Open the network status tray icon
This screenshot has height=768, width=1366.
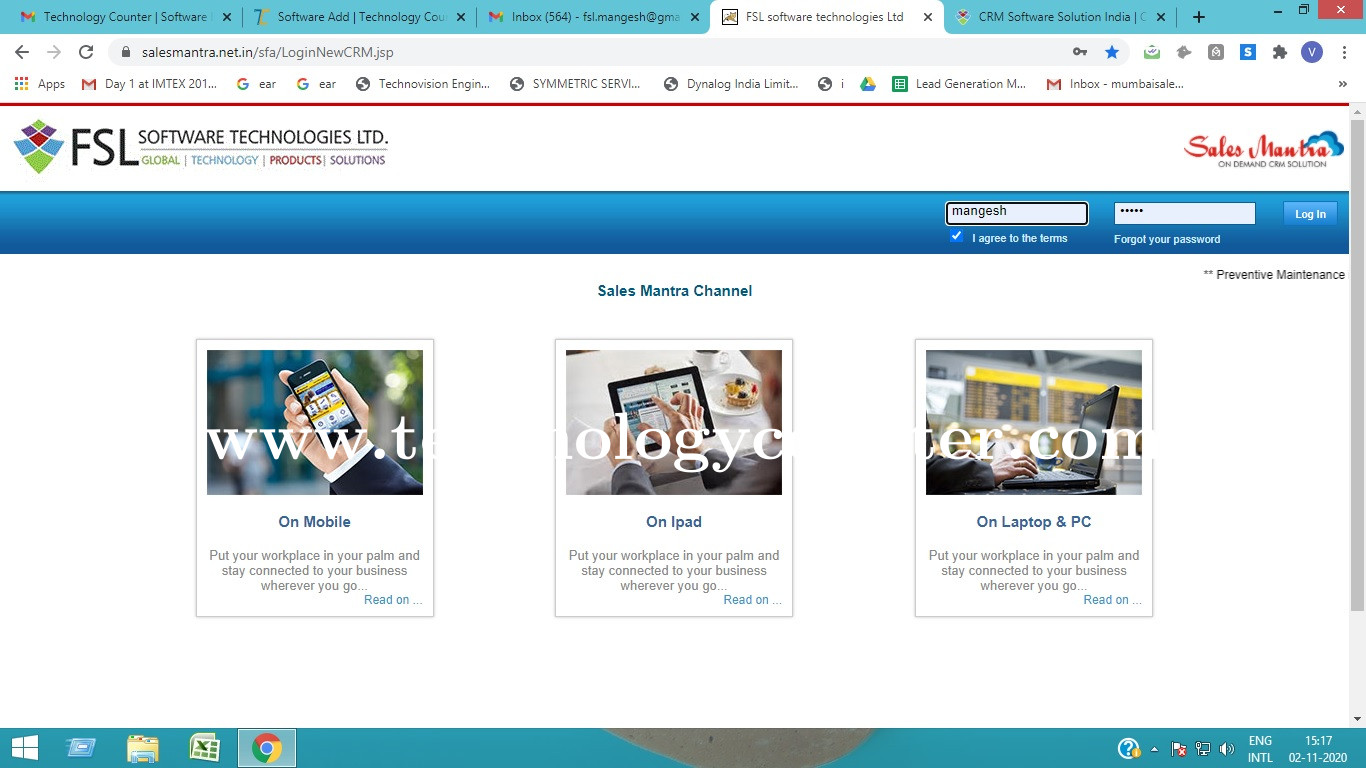(1203, 749)
